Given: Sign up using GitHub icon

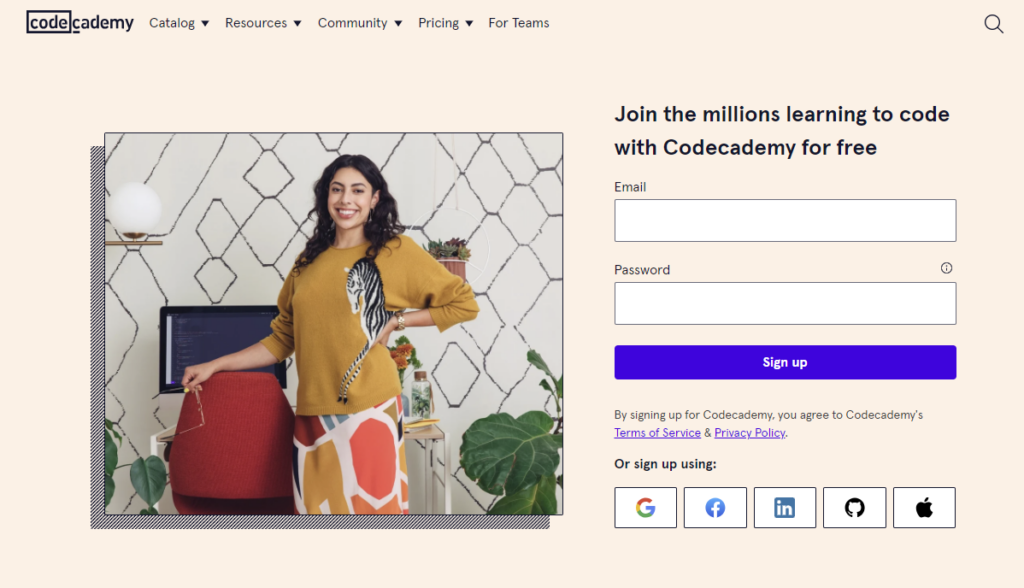Looking at the screenshot, I should point(854,508).
